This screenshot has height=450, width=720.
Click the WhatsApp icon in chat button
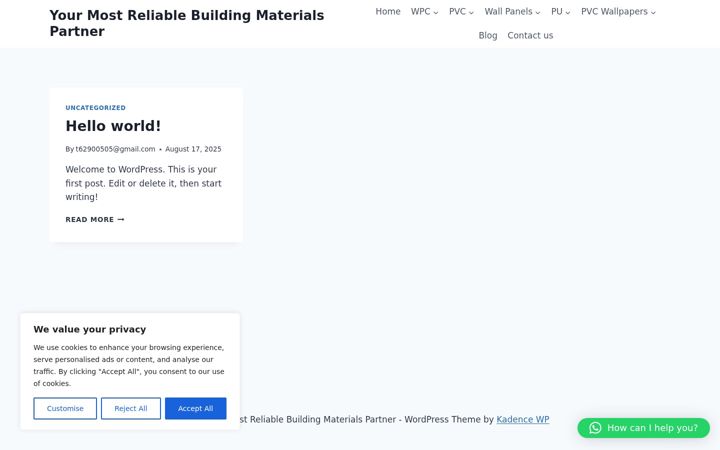595,428
